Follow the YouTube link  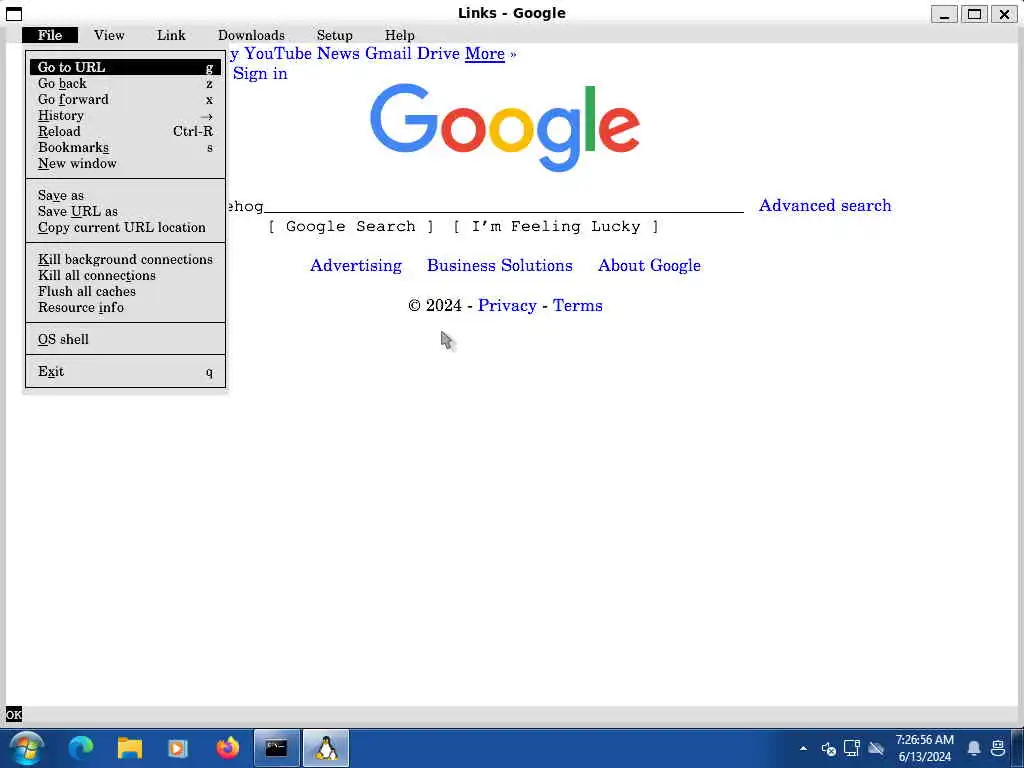(x=278, y=54)
